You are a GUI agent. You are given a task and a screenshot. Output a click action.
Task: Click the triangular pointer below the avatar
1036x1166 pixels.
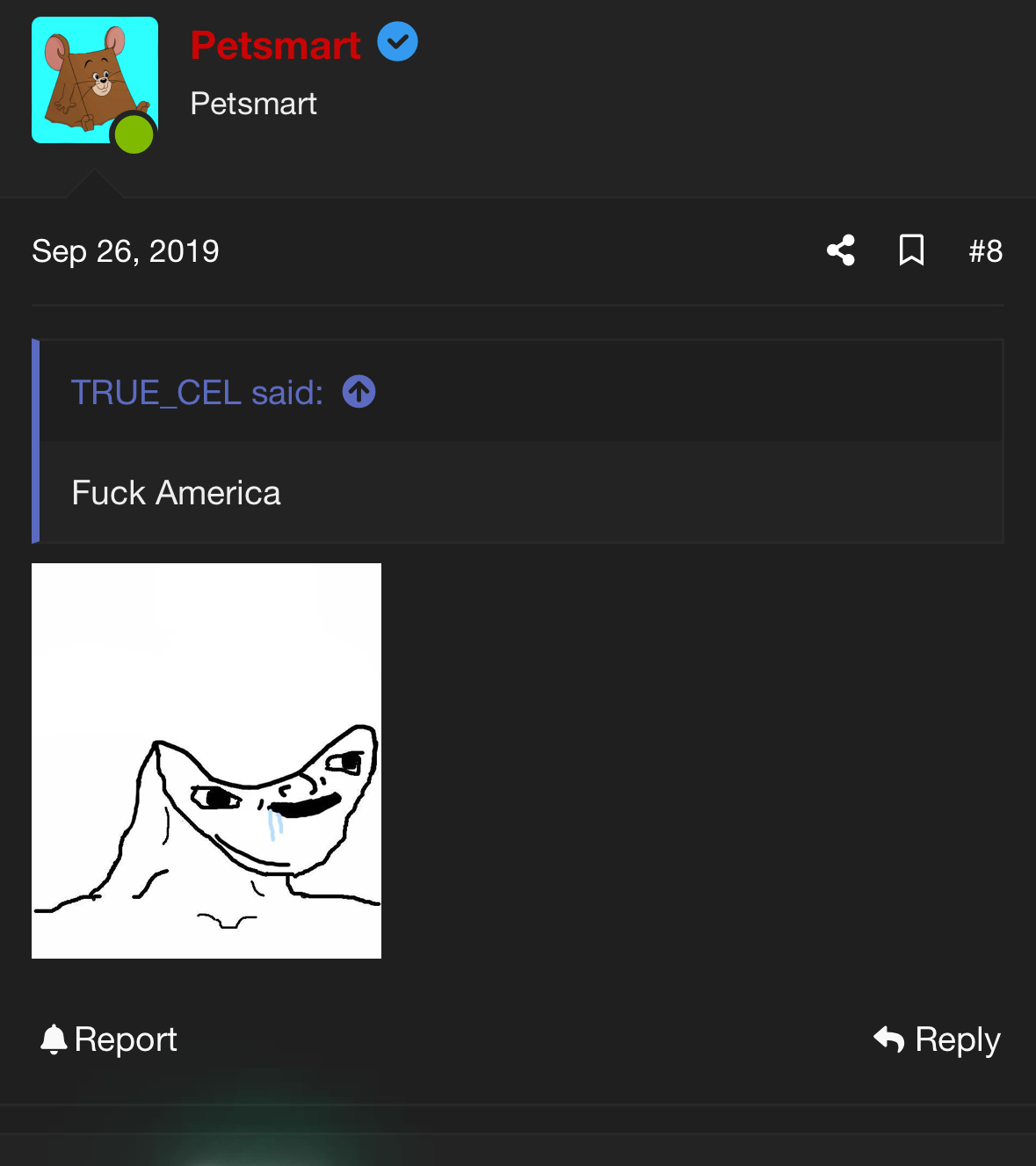click(x=95, y=184)
